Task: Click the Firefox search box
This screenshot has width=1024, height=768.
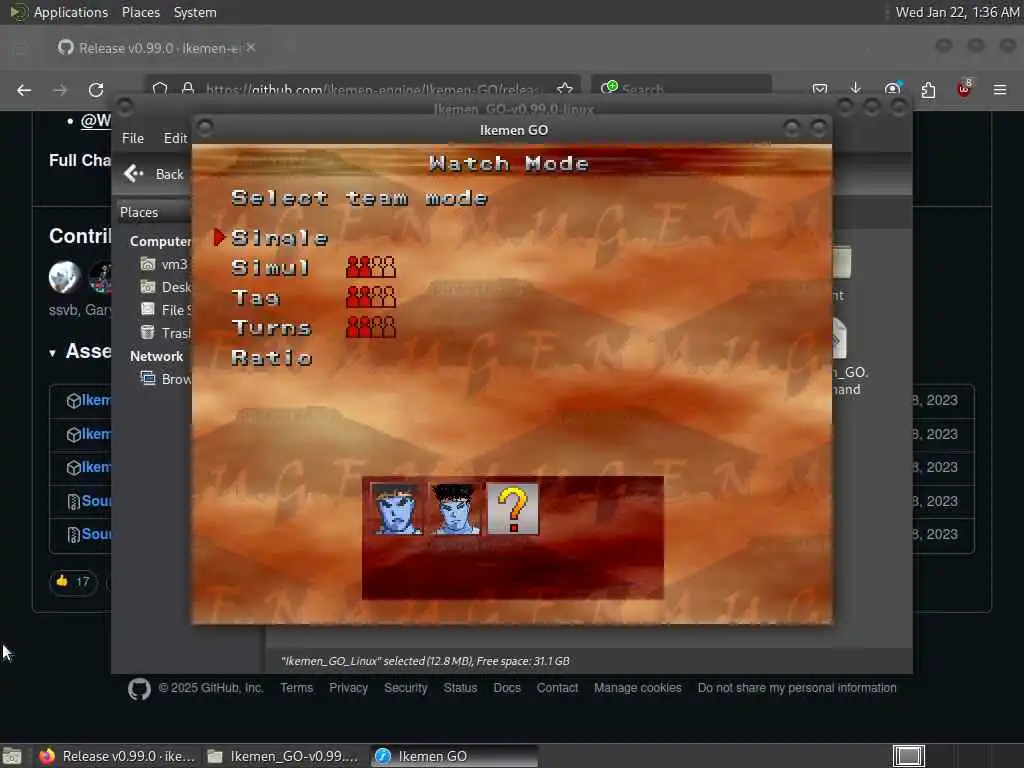Action: click(682, 89)
